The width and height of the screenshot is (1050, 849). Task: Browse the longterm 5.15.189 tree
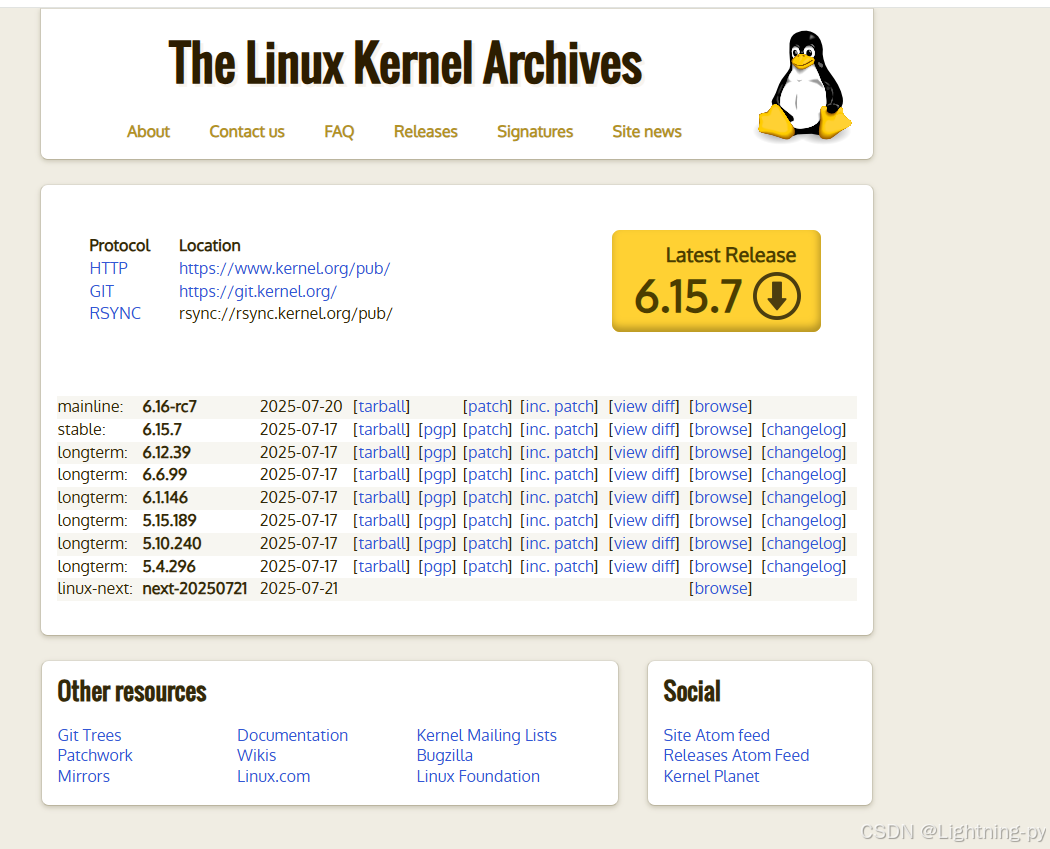[x=721, y=520]
